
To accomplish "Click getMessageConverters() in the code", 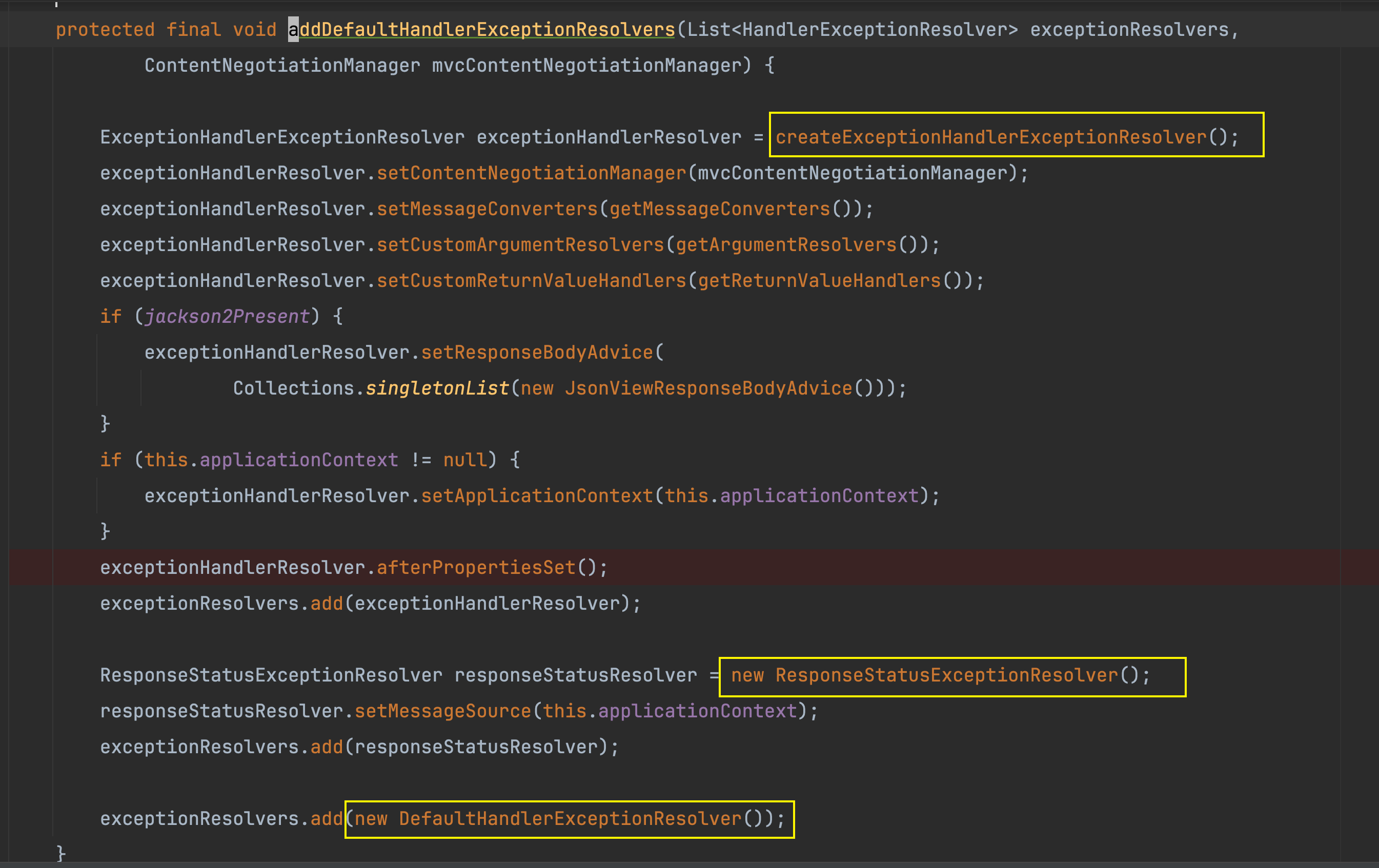I will (x=730, y=209).
